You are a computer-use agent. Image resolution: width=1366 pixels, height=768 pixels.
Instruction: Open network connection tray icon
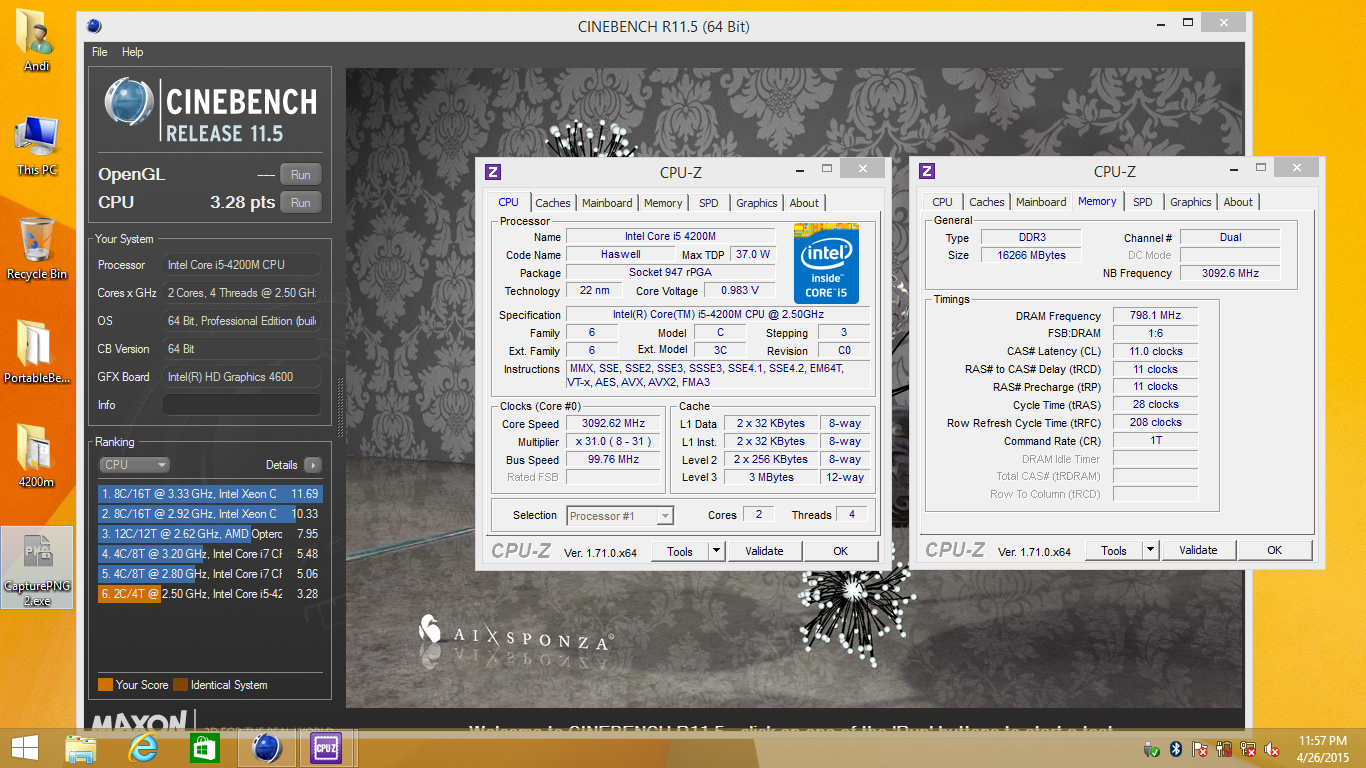click(x=1248, y=749)
